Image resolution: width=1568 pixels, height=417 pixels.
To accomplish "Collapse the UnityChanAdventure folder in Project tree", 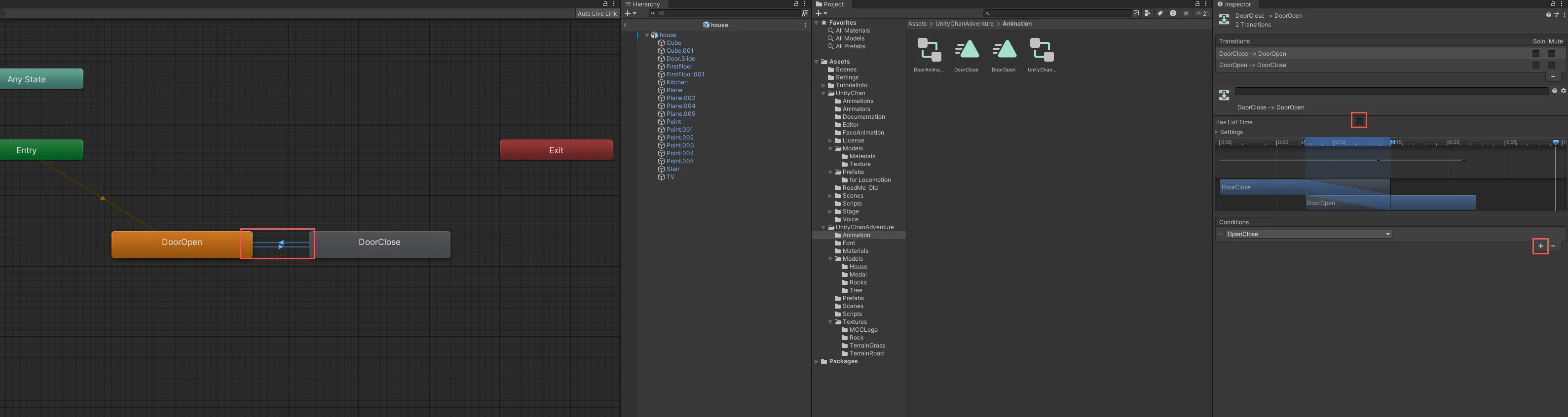I will [823, 227].
